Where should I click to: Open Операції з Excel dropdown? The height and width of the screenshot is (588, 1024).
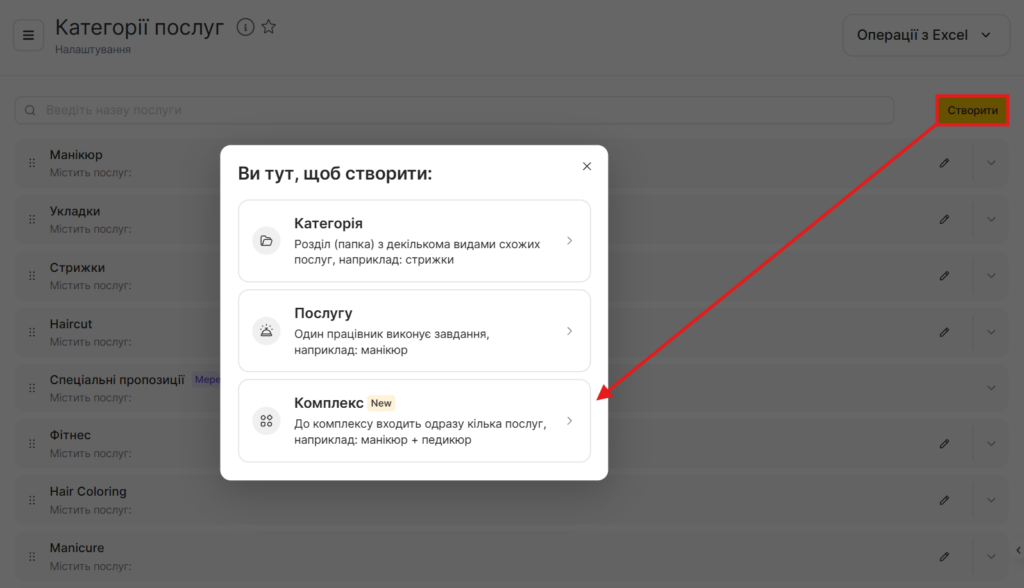click(925, 35)
